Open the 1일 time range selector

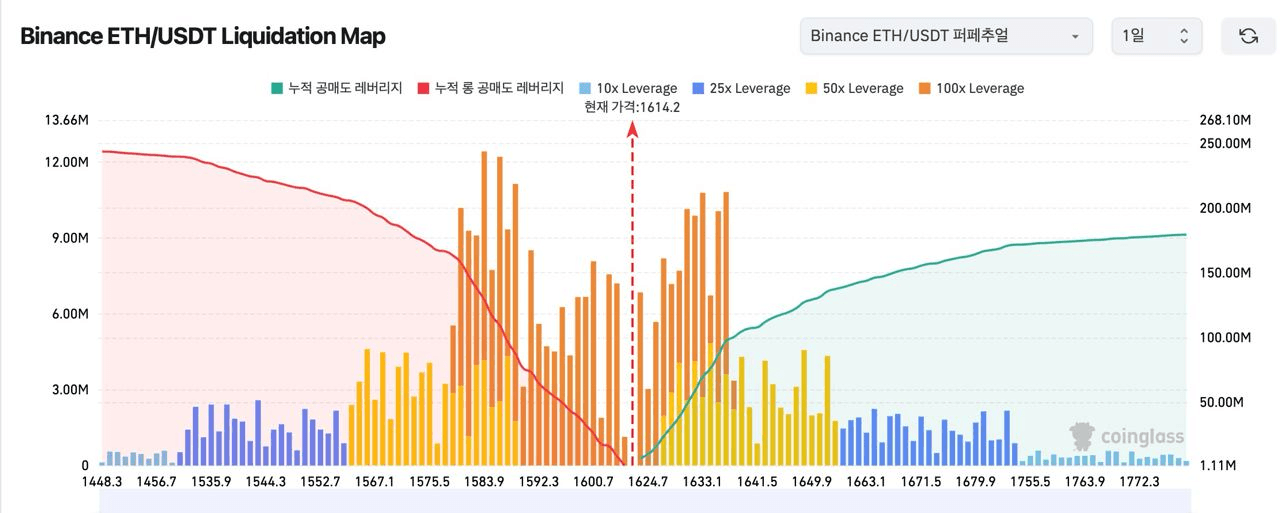point(1156,36)
